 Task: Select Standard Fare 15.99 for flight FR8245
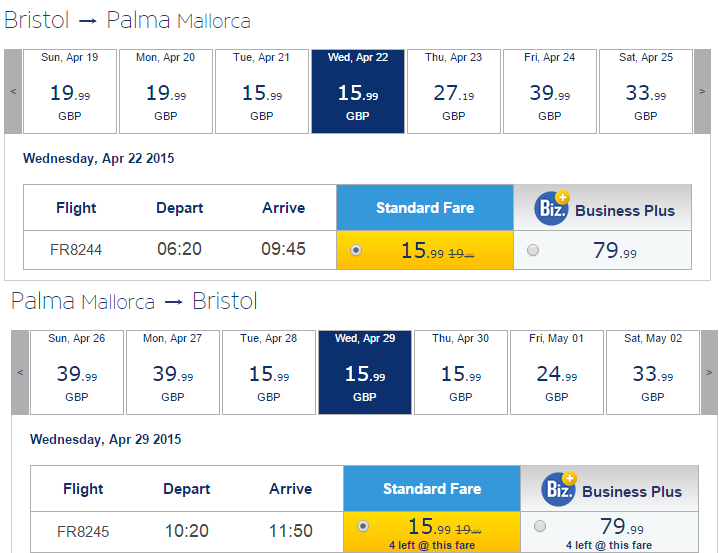(363, 526)
